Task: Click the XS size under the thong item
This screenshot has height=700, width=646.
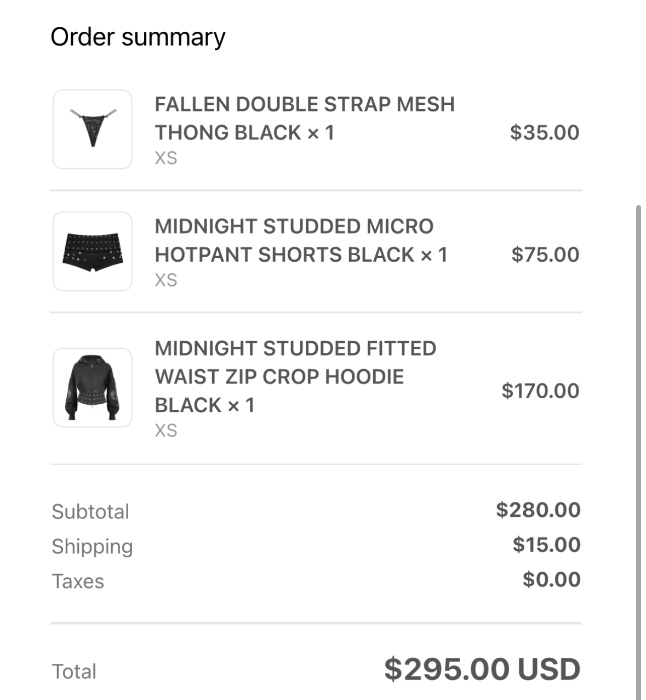Action: pos(166,158)
